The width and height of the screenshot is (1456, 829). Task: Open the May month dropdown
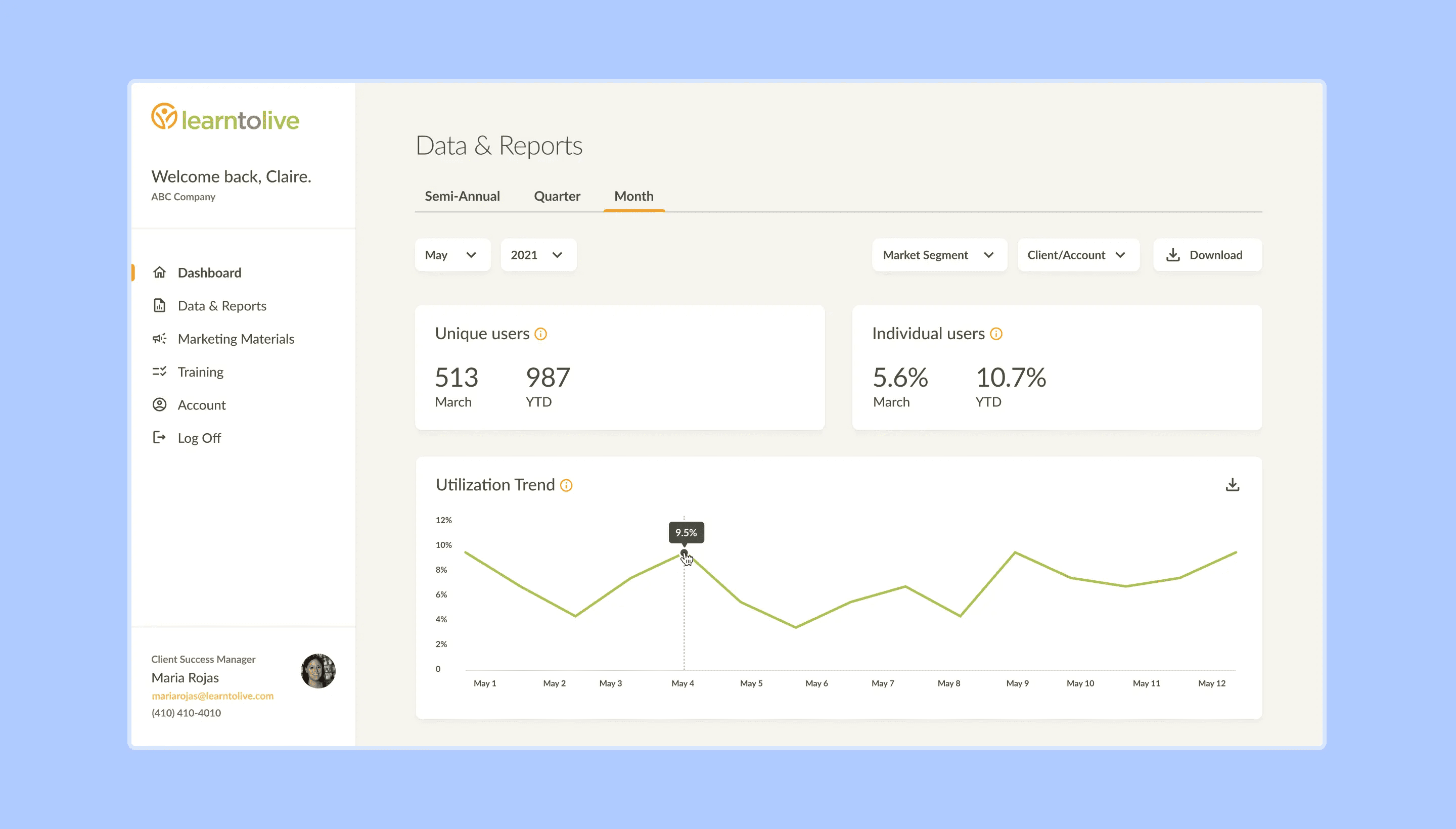point(452,255)
